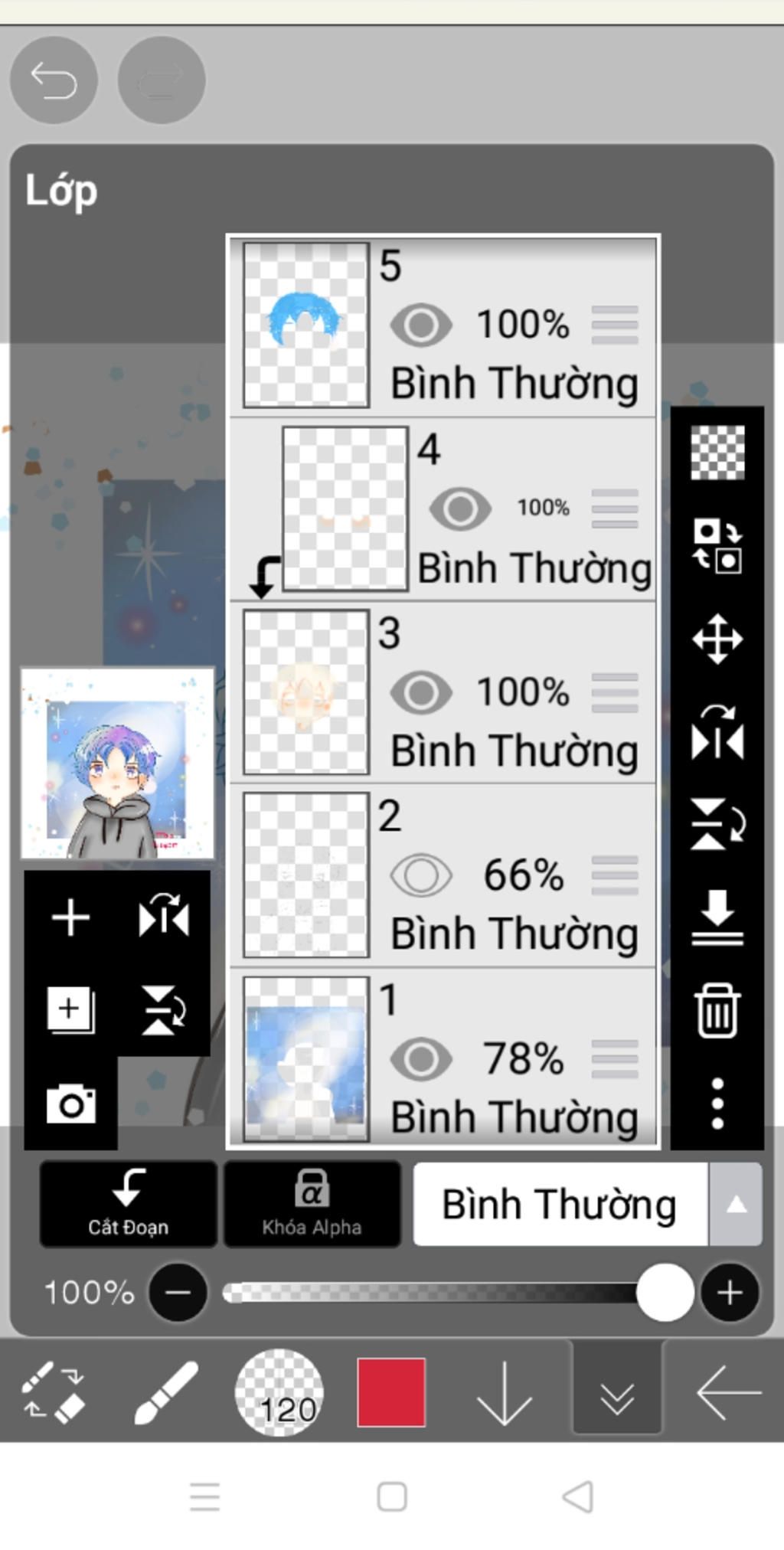Select the brush tool

166,1392
